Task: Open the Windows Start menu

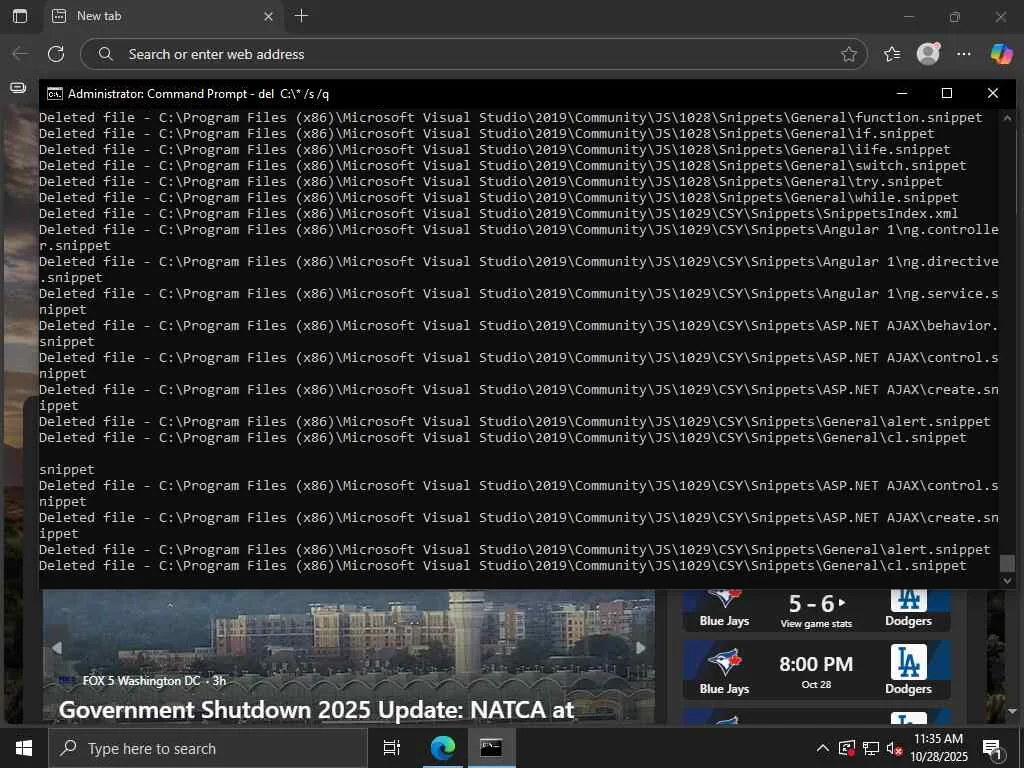Action: (24, 748)
